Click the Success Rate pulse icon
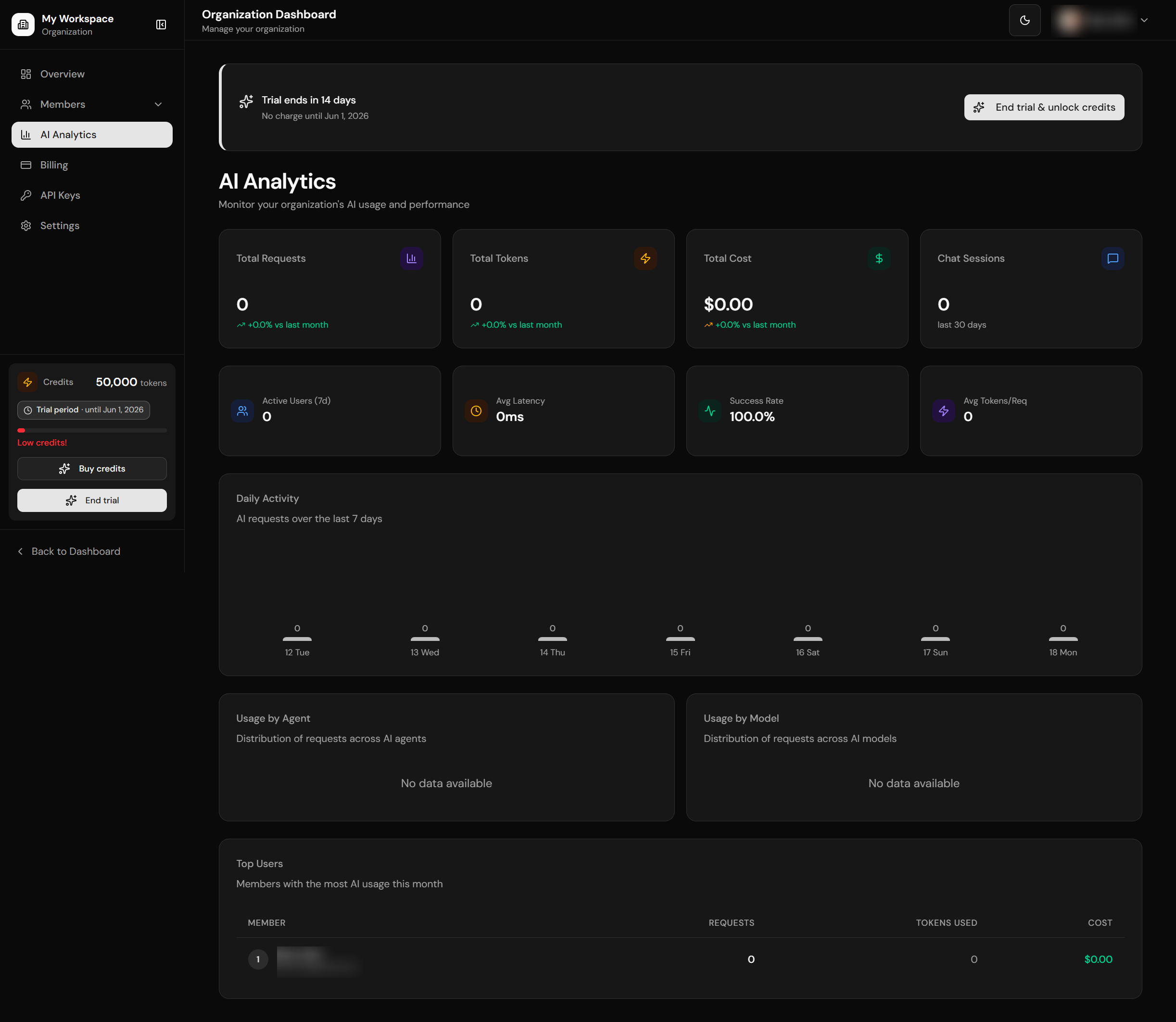 click(710, 410)
